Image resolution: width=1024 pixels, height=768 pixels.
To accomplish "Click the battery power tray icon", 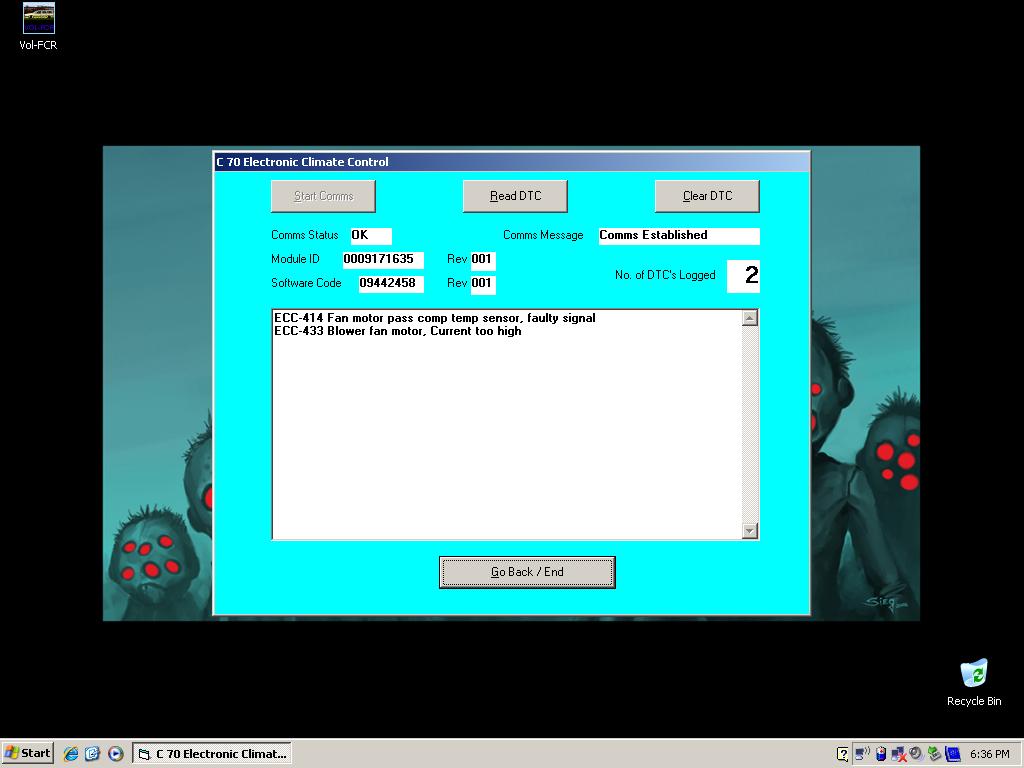I will [x=880, y=754].
